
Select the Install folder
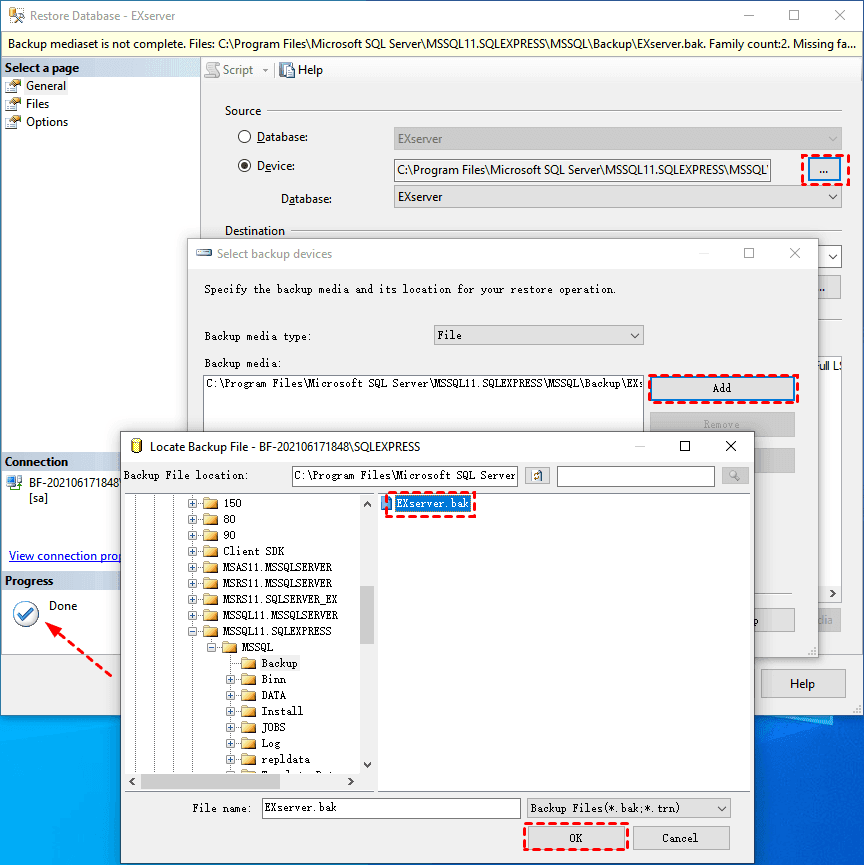pos(282,711)
